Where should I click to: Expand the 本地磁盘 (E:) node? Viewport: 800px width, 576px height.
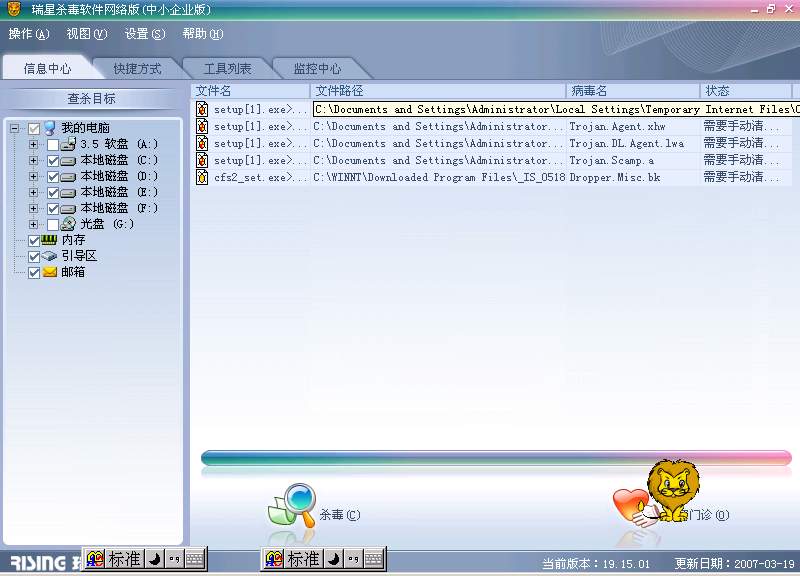[x=34, y=192]
